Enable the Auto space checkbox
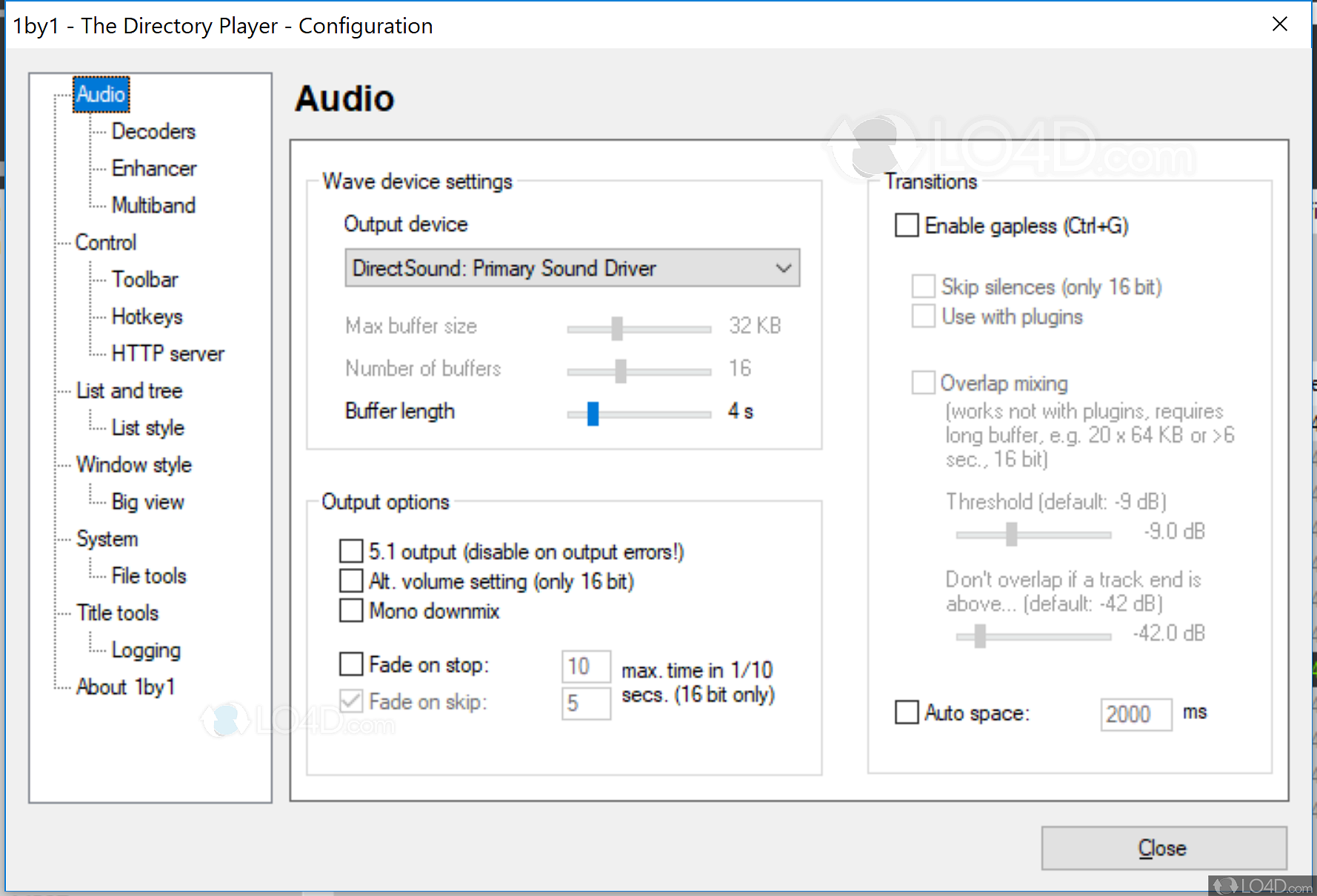Image resolution: width=1317 pixels, height=896 pixels. [x=907, y=712]
